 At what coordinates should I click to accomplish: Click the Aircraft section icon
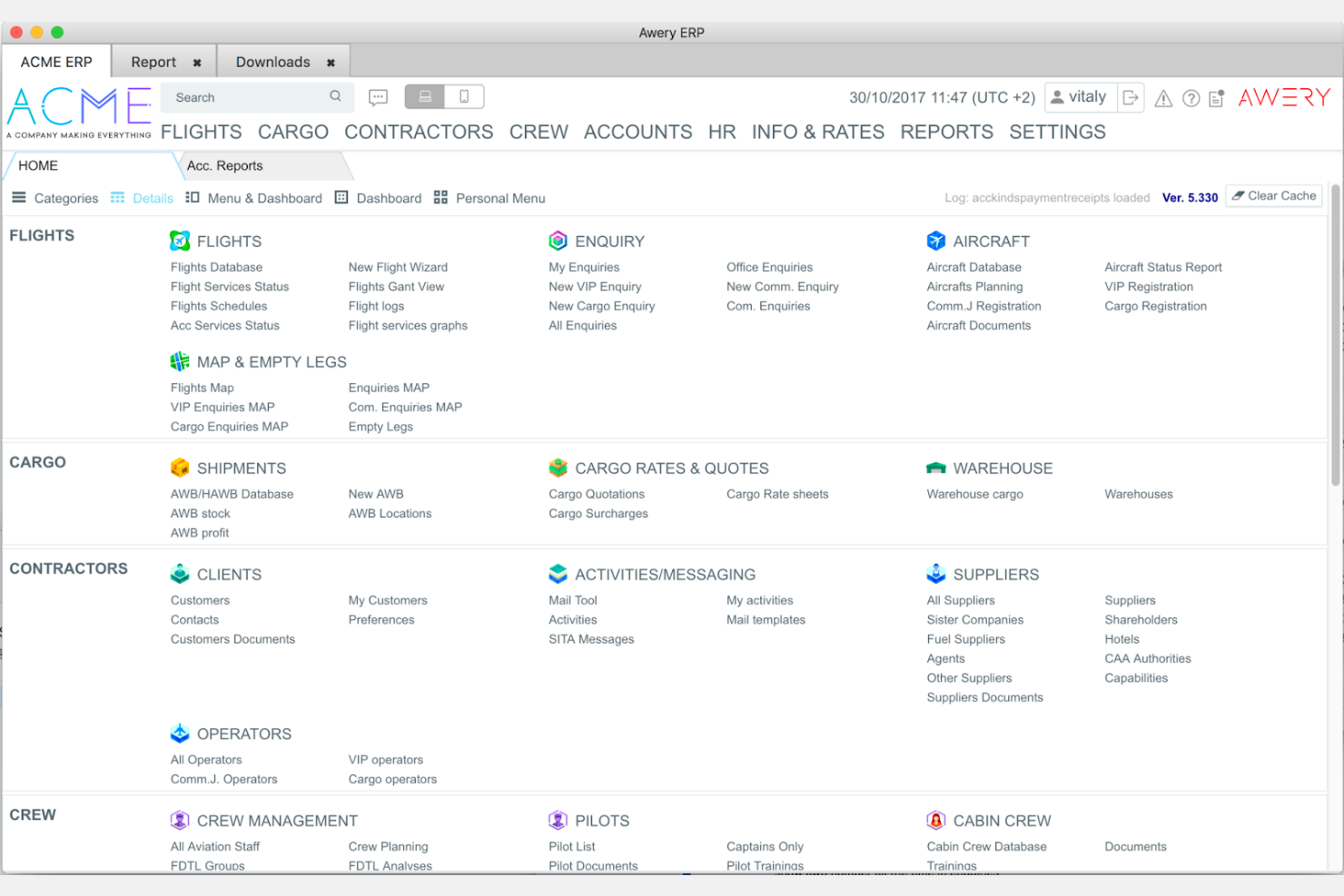936,241
